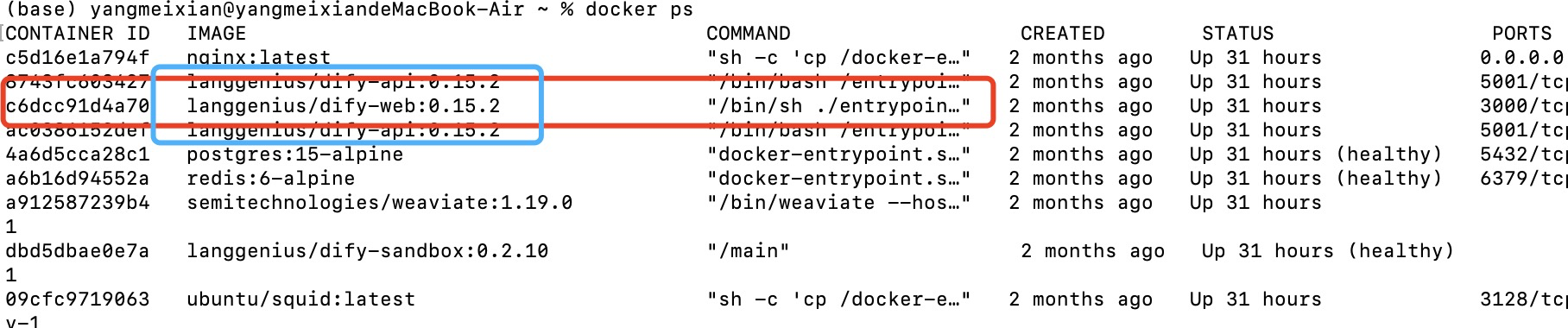Click the IMAGE column header

(x=217, y=34)
